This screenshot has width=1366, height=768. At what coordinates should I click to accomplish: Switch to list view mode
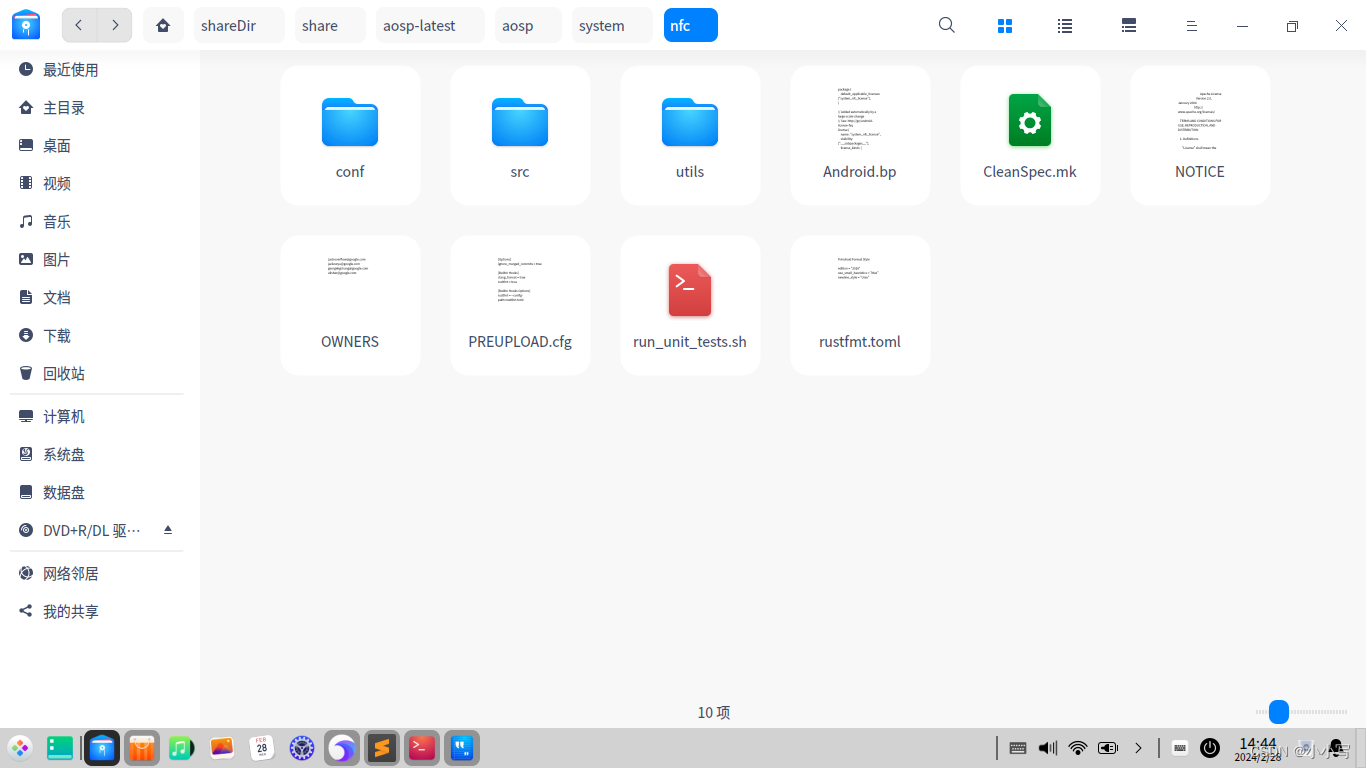pyautogui.click(x=1065, y=25)
